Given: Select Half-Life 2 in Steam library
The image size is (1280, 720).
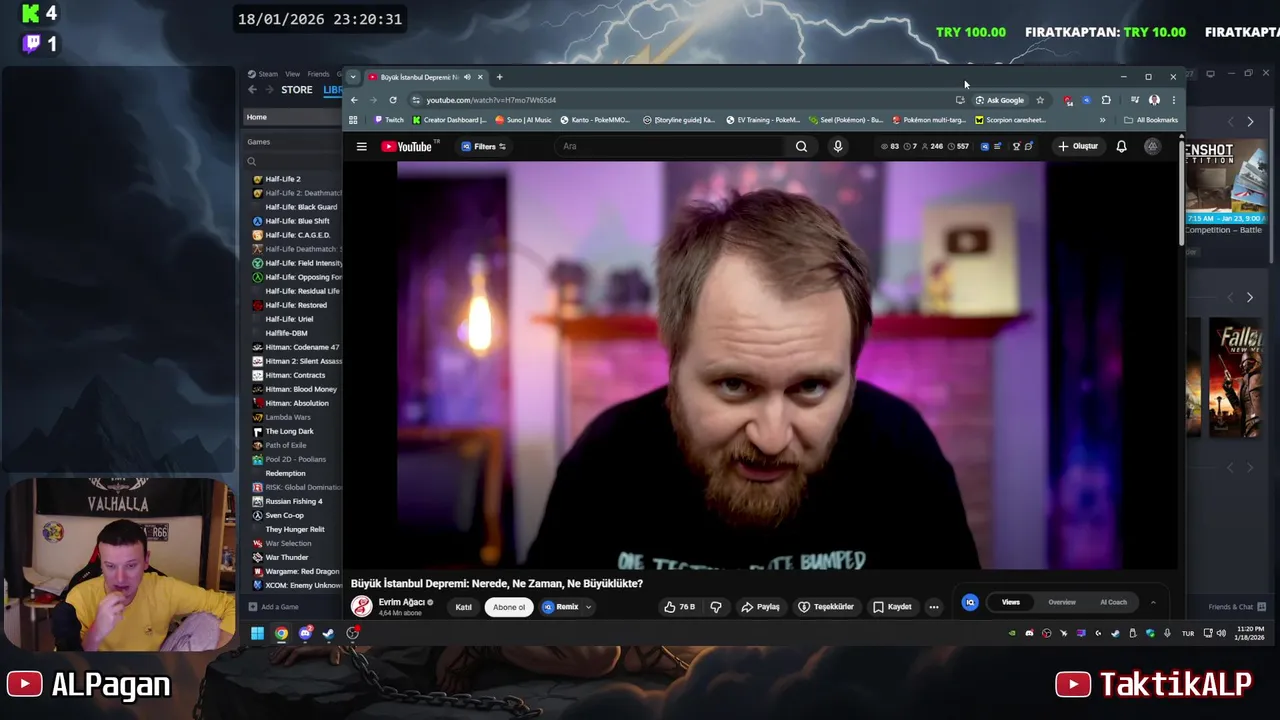Looking at the screenshot, I should (x=282, y=179).
